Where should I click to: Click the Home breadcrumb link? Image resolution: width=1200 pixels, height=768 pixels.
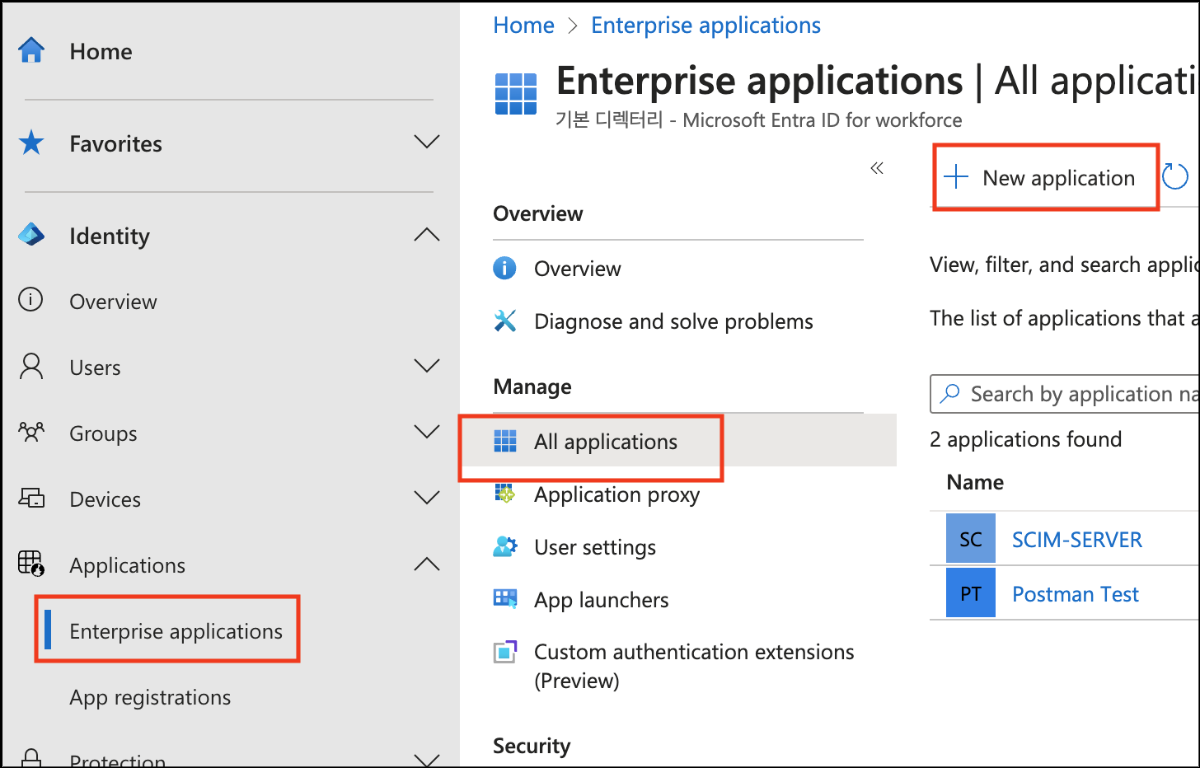523,25
